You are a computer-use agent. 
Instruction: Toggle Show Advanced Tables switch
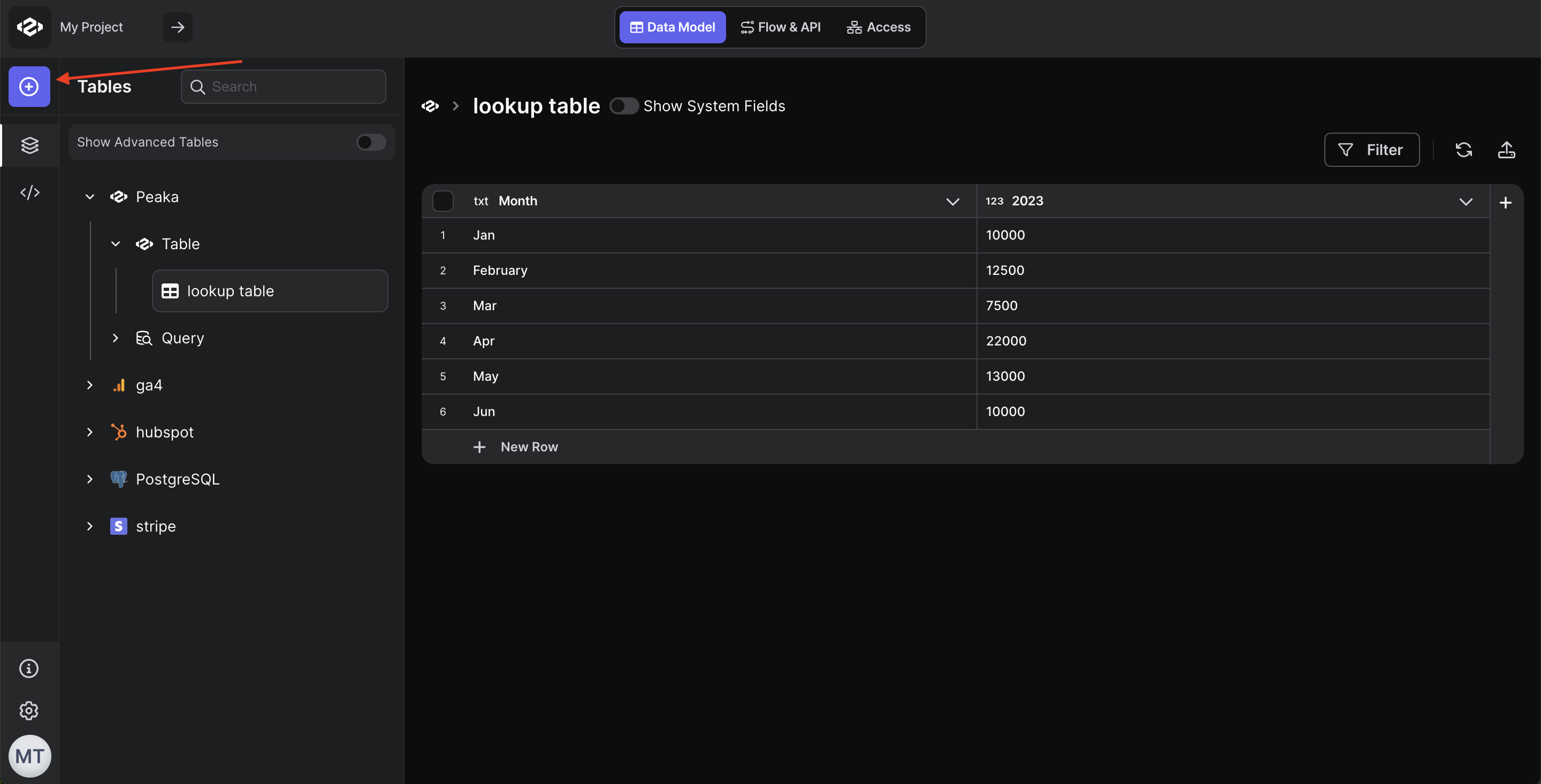click(371, 142)
